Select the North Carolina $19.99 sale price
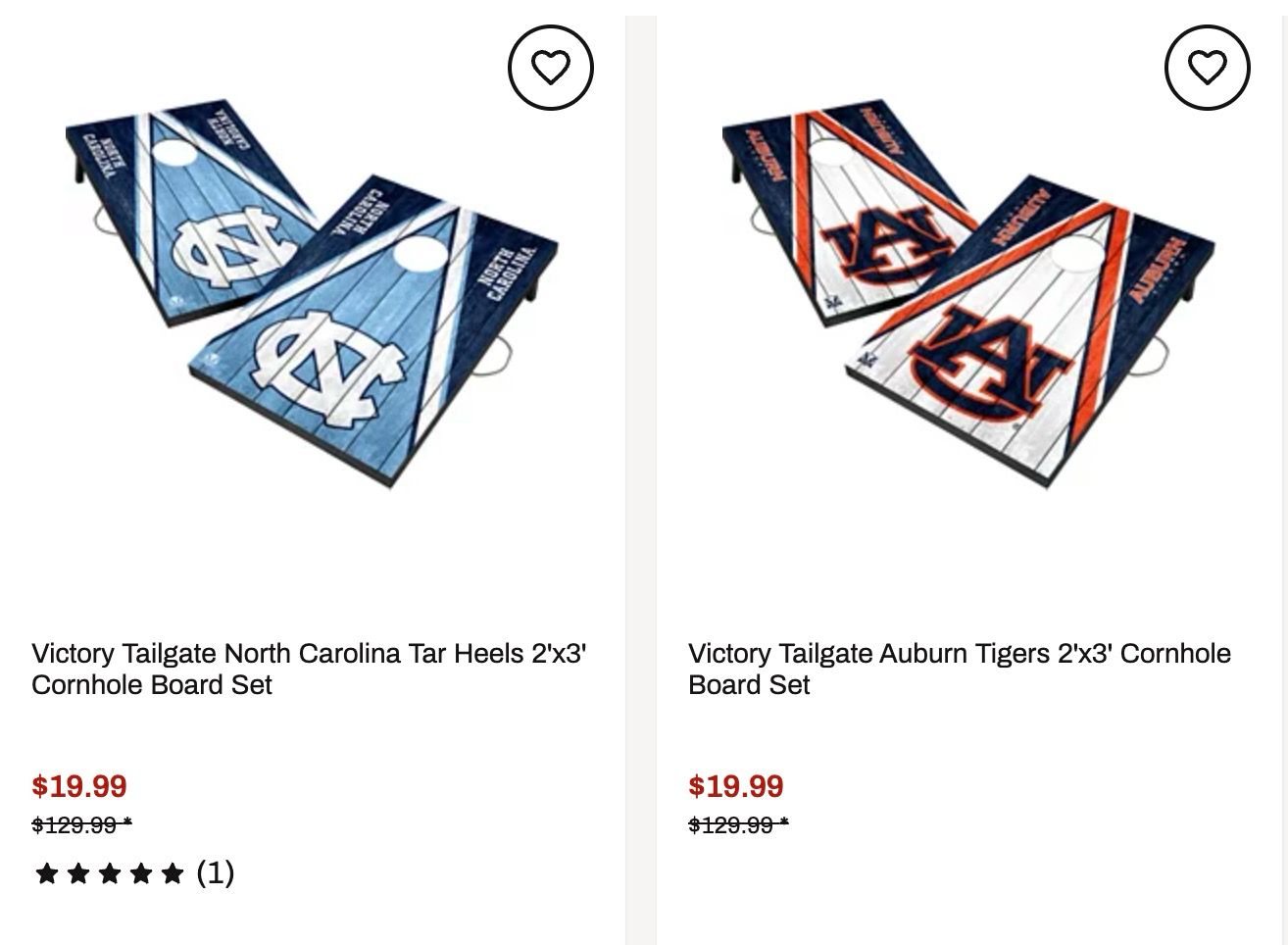 [x=79, y=786]
